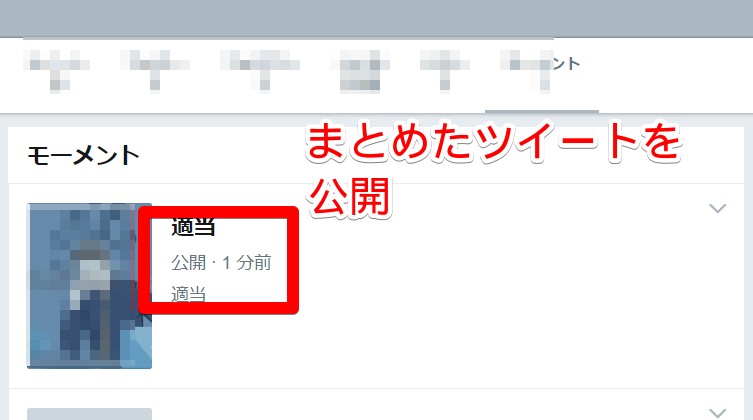Open the bold 適当 moment title
This screenshot has width=753, height=420.
click(x=193, y=227)
